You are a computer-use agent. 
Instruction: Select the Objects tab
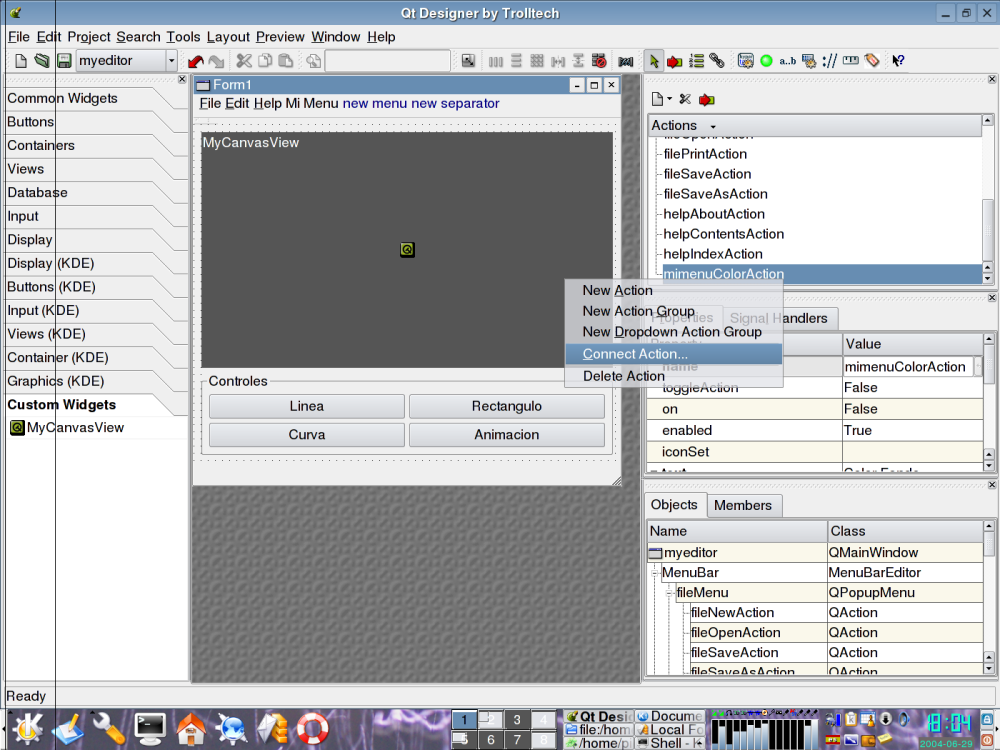pyautogui.click(x=674, y=504)
